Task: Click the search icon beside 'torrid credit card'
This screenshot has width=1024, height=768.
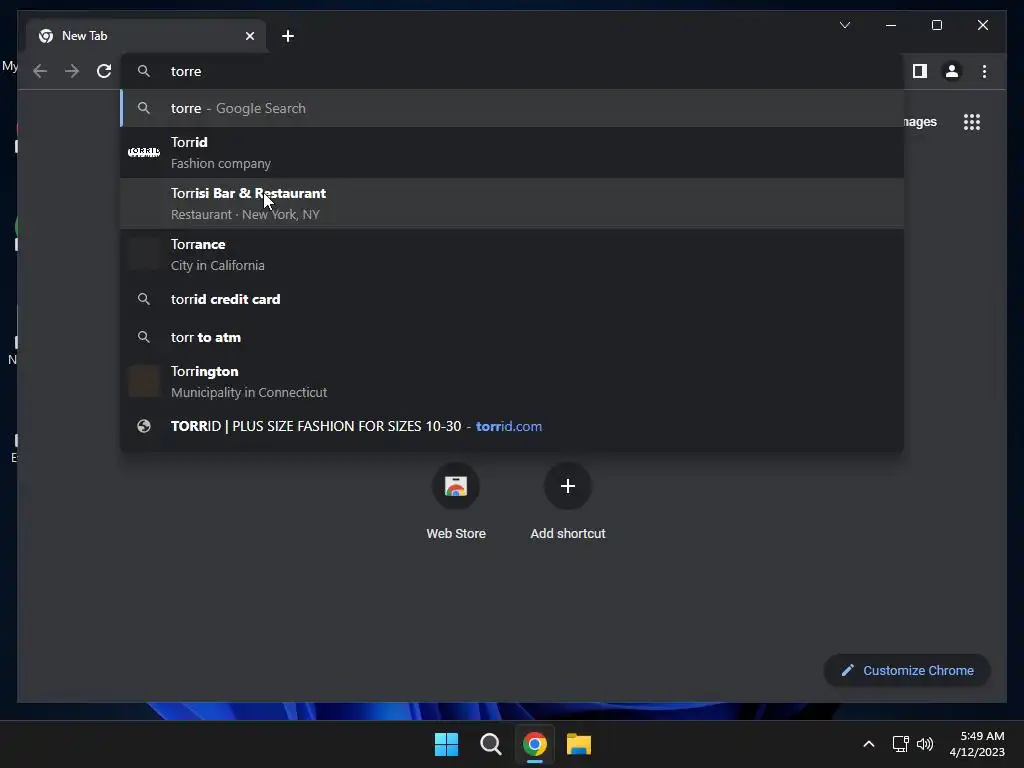Action: (144, 299)
